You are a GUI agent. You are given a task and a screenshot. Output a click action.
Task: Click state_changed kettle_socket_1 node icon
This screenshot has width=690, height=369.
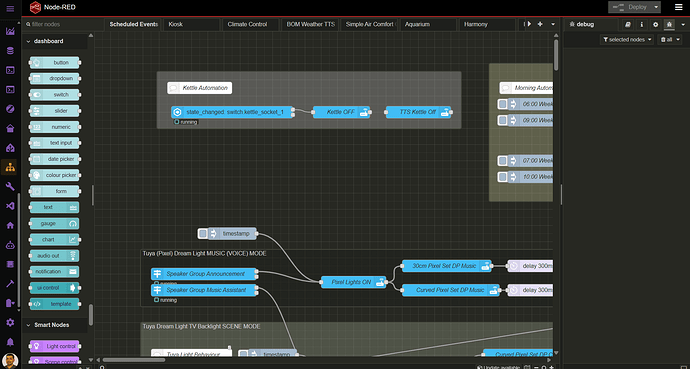177,112
